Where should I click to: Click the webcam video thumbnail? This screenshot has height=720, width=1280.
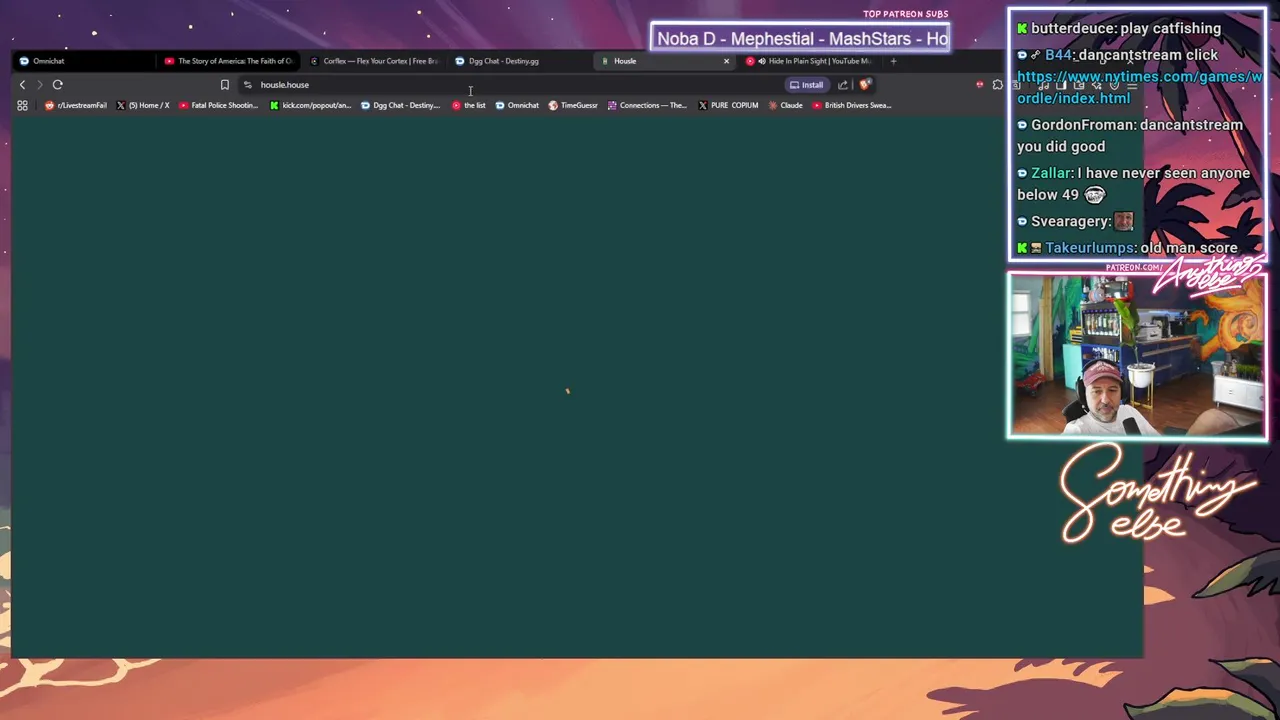pos(1137,356)
